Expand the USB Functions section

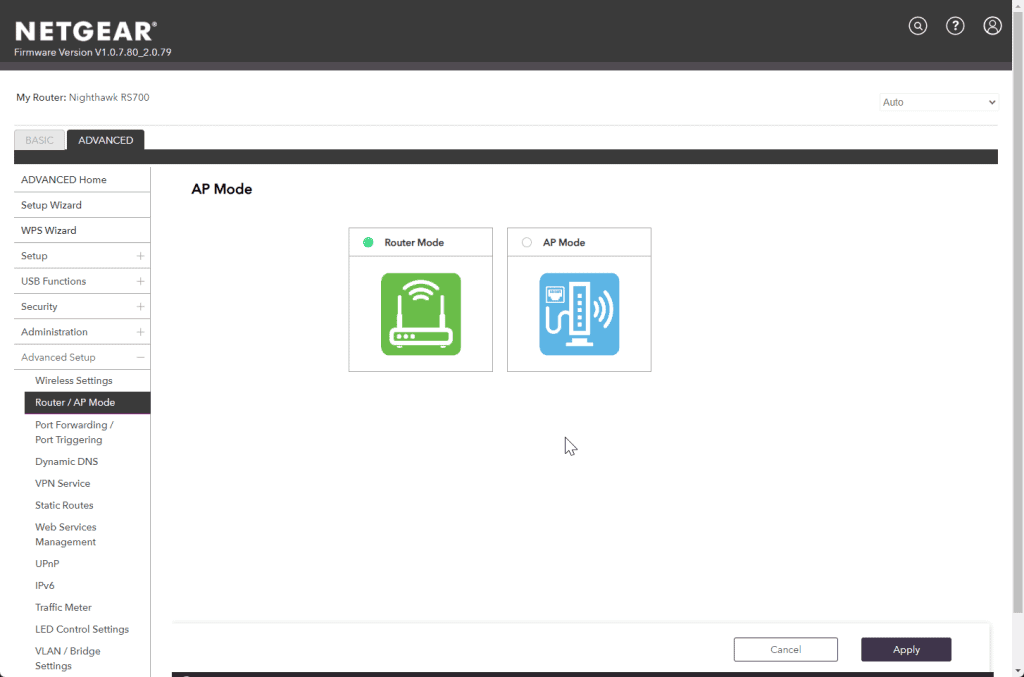140,281
